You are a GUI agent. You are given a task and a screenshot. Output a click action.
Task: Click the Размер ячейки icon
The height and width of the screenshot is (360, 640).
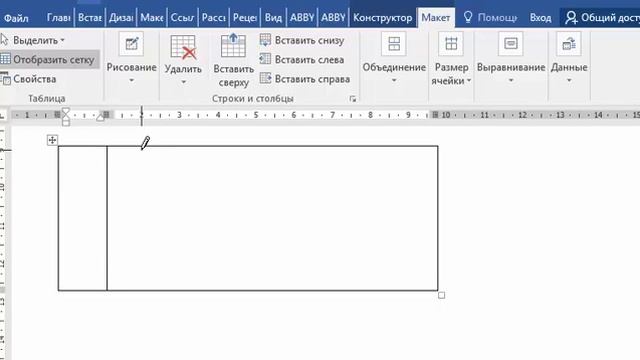pos(451,44)
